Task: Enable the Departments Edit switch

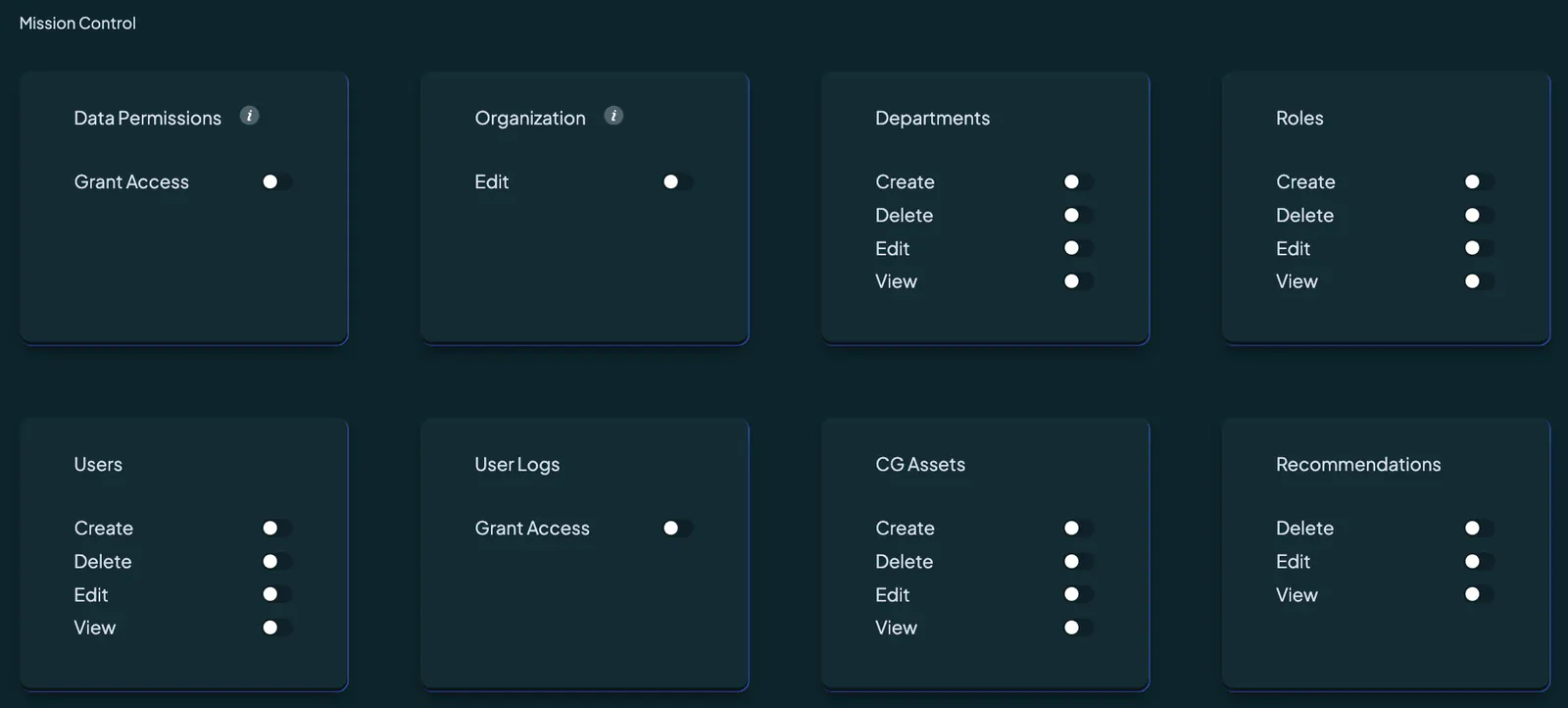Action: [x=1079, y=249]
